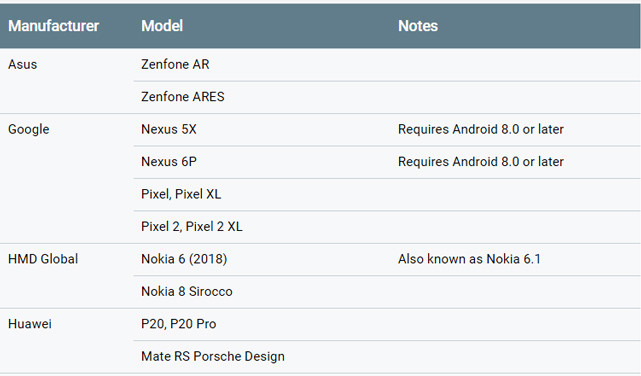The height and width of the screenshot is (376, 641).
Task: Click the Manufacturer column header
Action: tap(54, 26)
